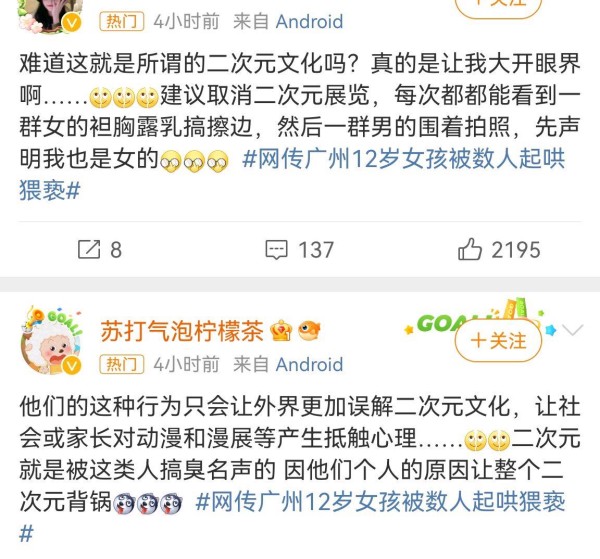Tap the verified V badge on first avatar
The image size is (600, 559).
72,23
